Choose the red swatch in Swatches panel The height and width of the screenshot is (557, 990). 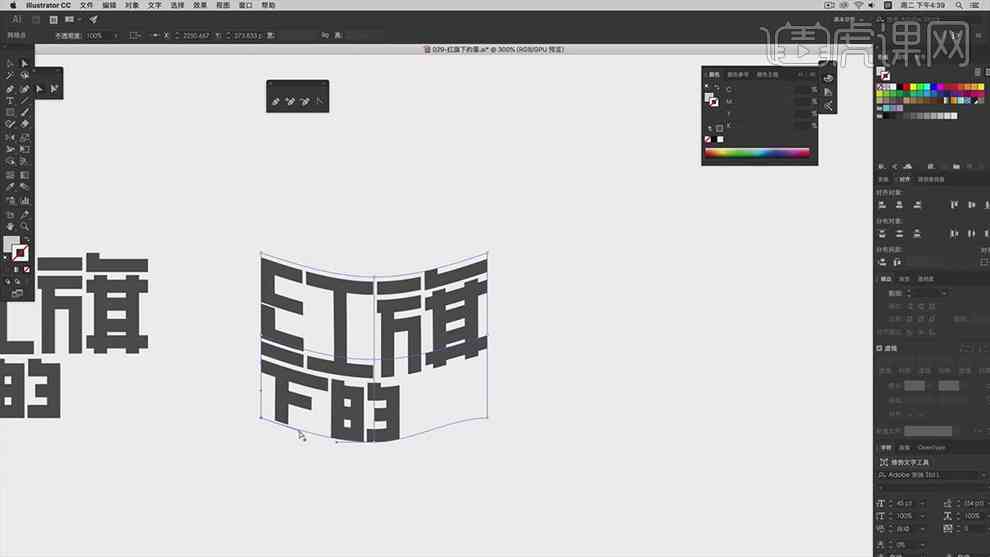point(906,87)
